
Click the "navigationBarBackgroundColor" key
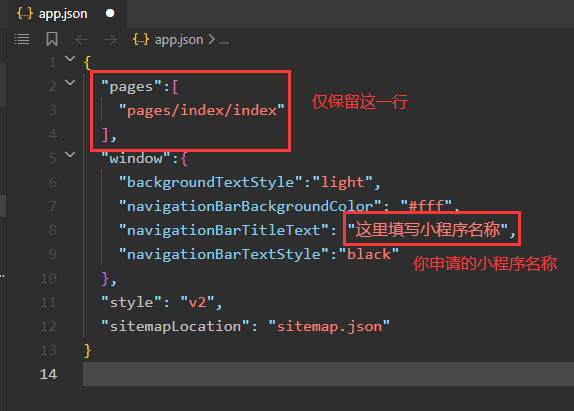pyautogui.click(x=250, y=206)
